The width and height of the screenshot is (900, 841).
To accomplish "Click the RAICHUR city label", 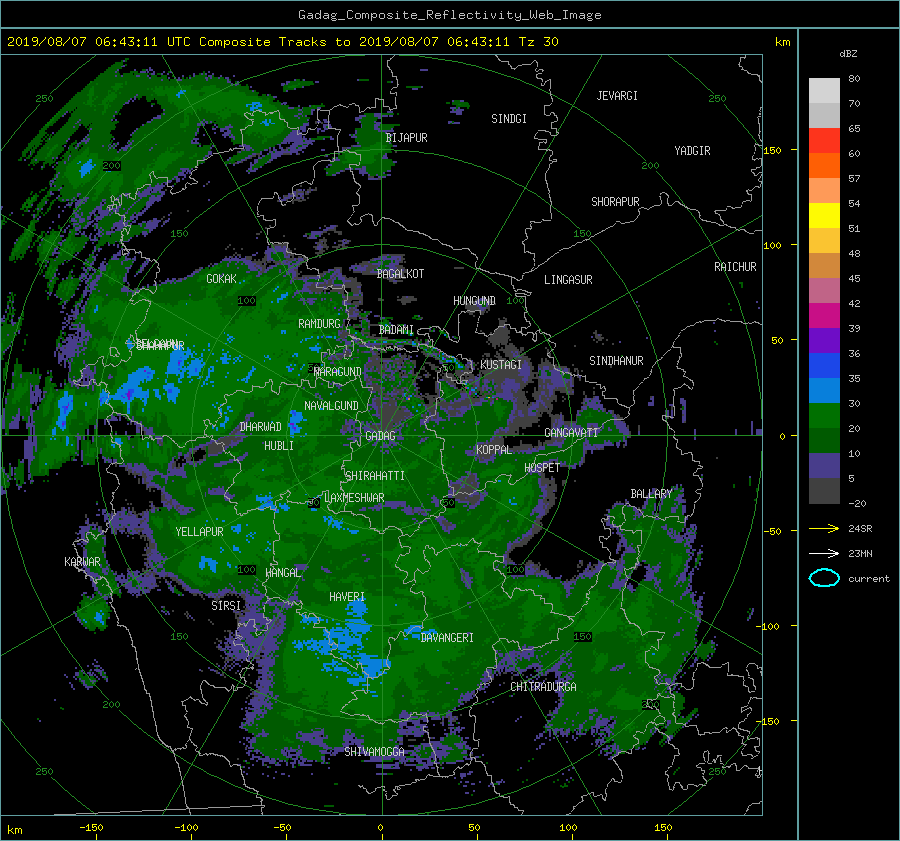I will click(735, 267).
